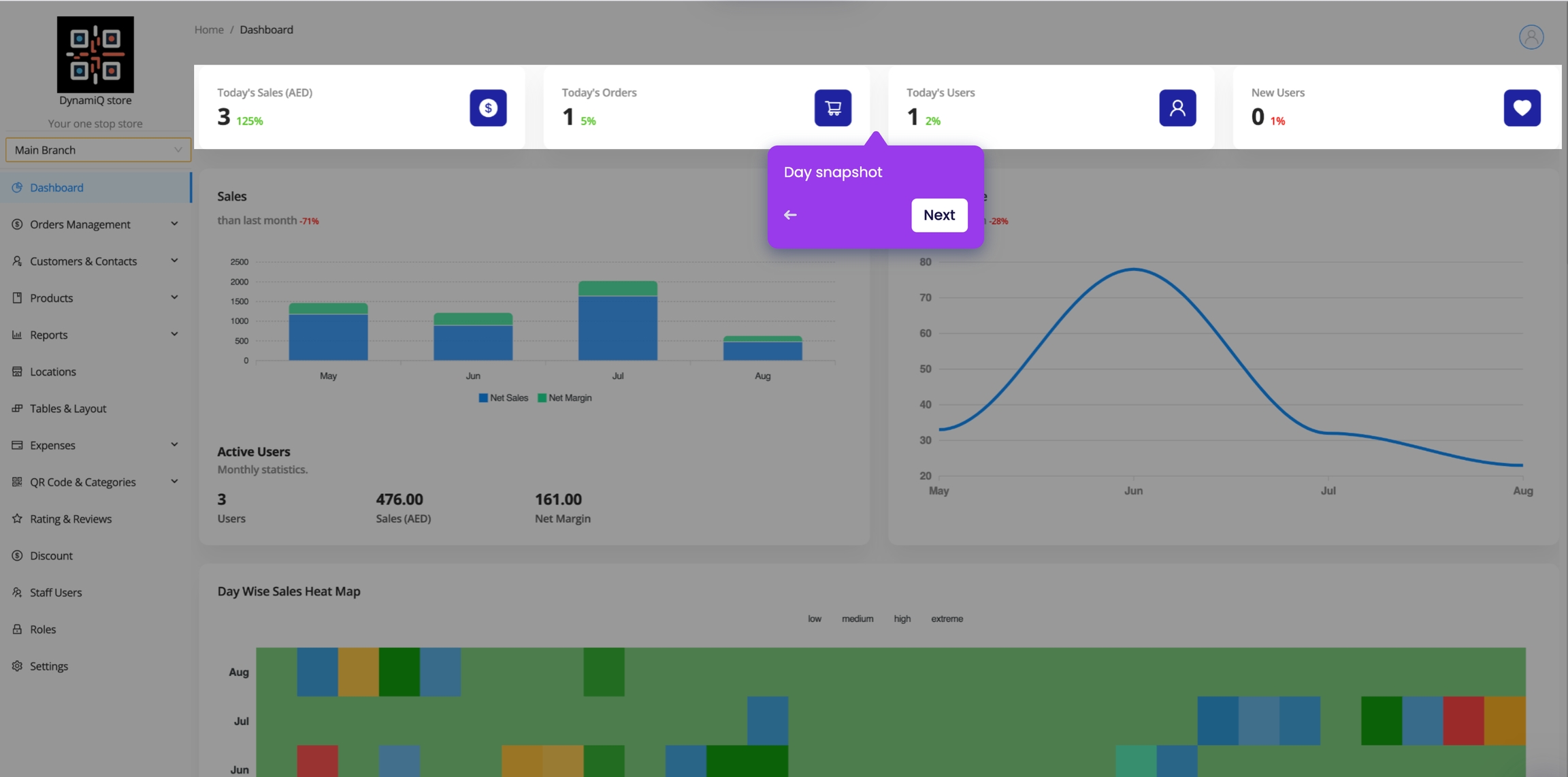Image resolution: width=1568 pixels, height=777 pixels.
Task: Open Settings from the sidebar
Action: 49,666
